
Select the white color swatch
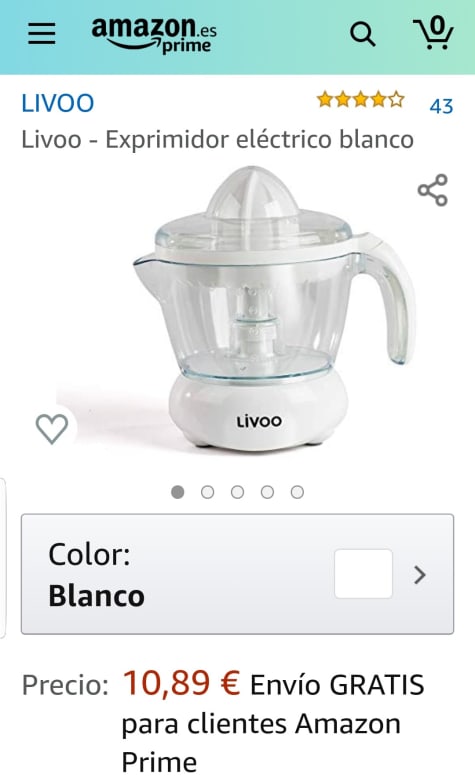click(363, 574)
